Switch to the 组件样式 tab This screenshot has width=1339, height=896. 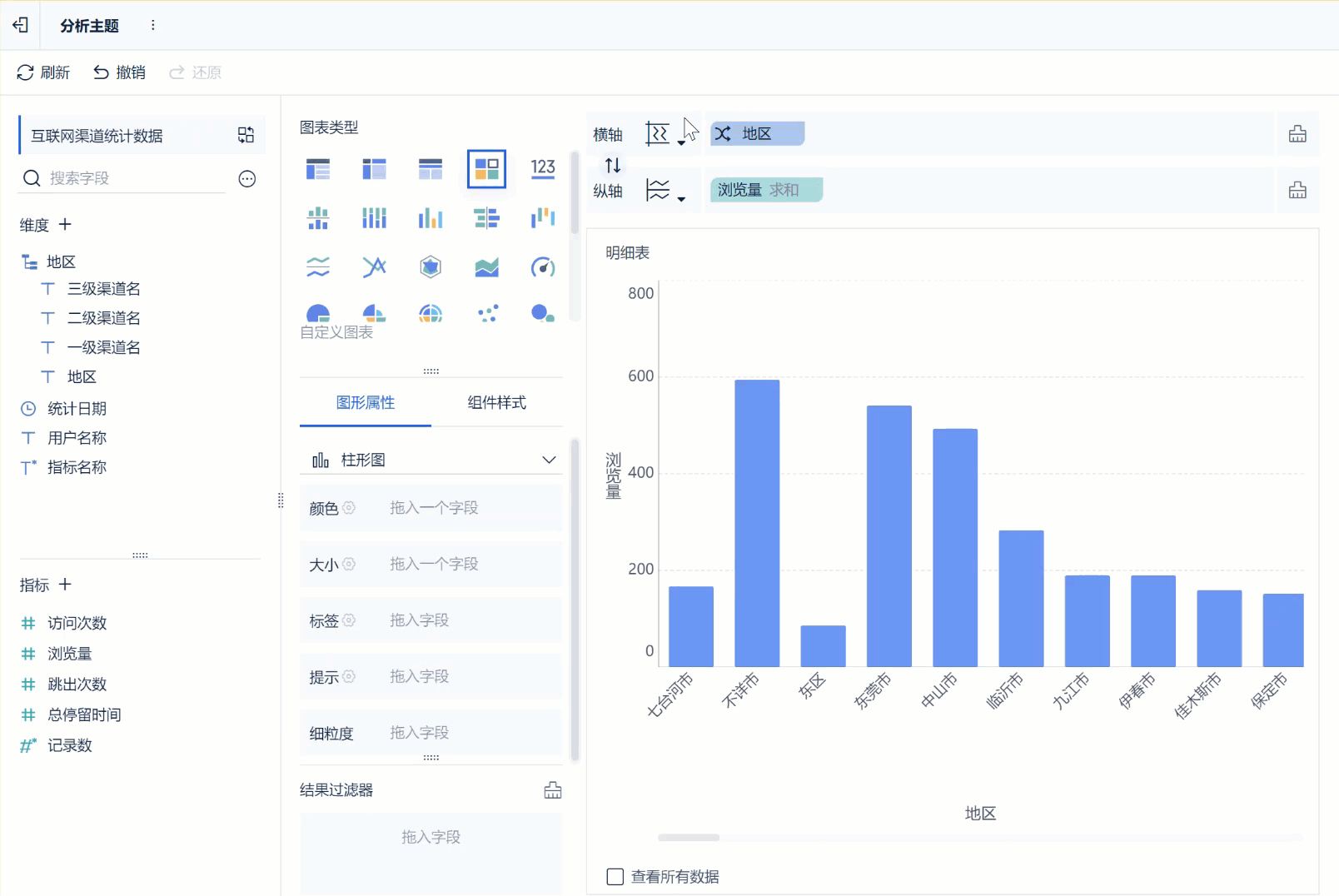coord(497,403)
